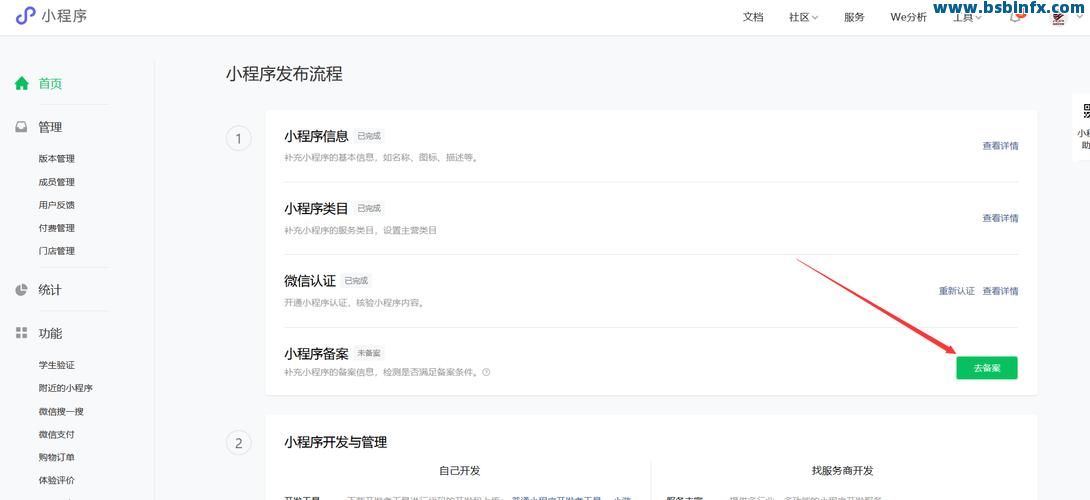
Task: Click the 功能 section label
Action: [x=50, y=333]
